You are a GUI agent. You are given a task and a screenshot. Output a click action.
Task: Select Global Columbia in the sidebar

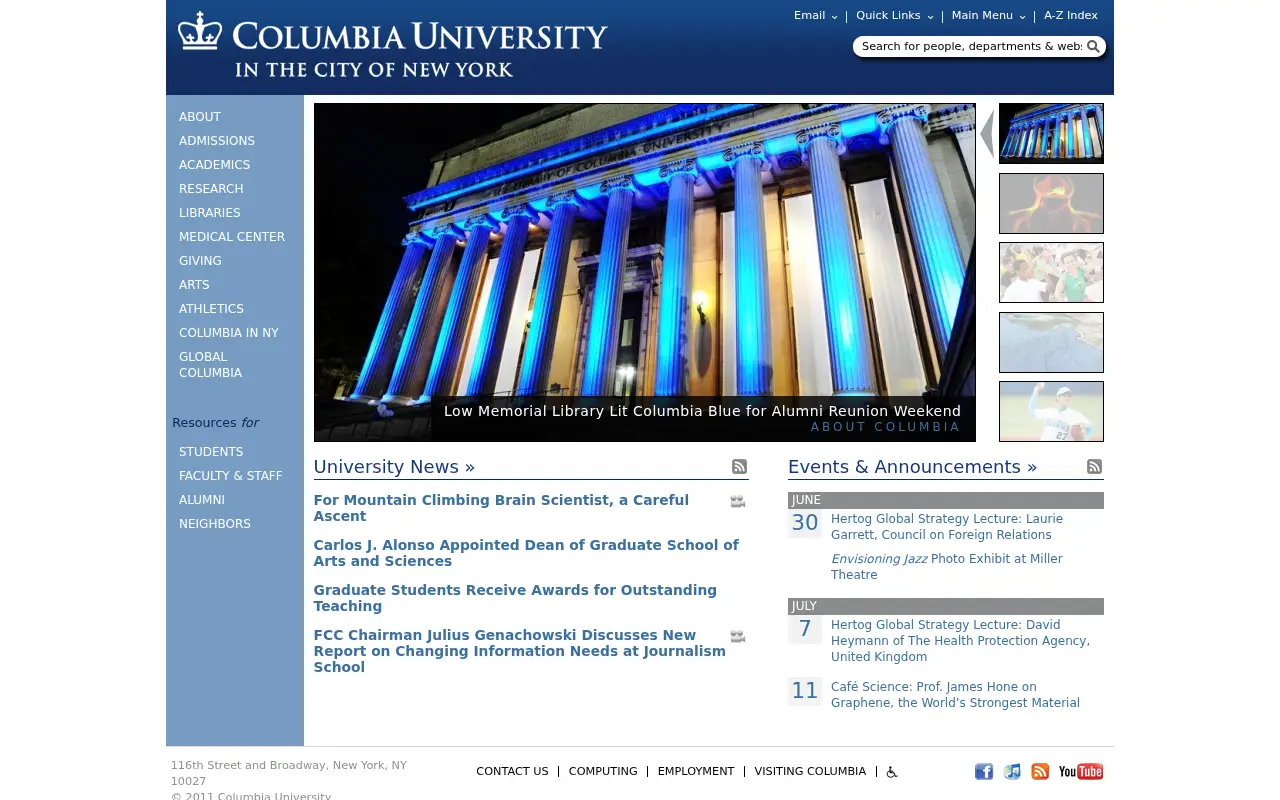coord(210,365)
